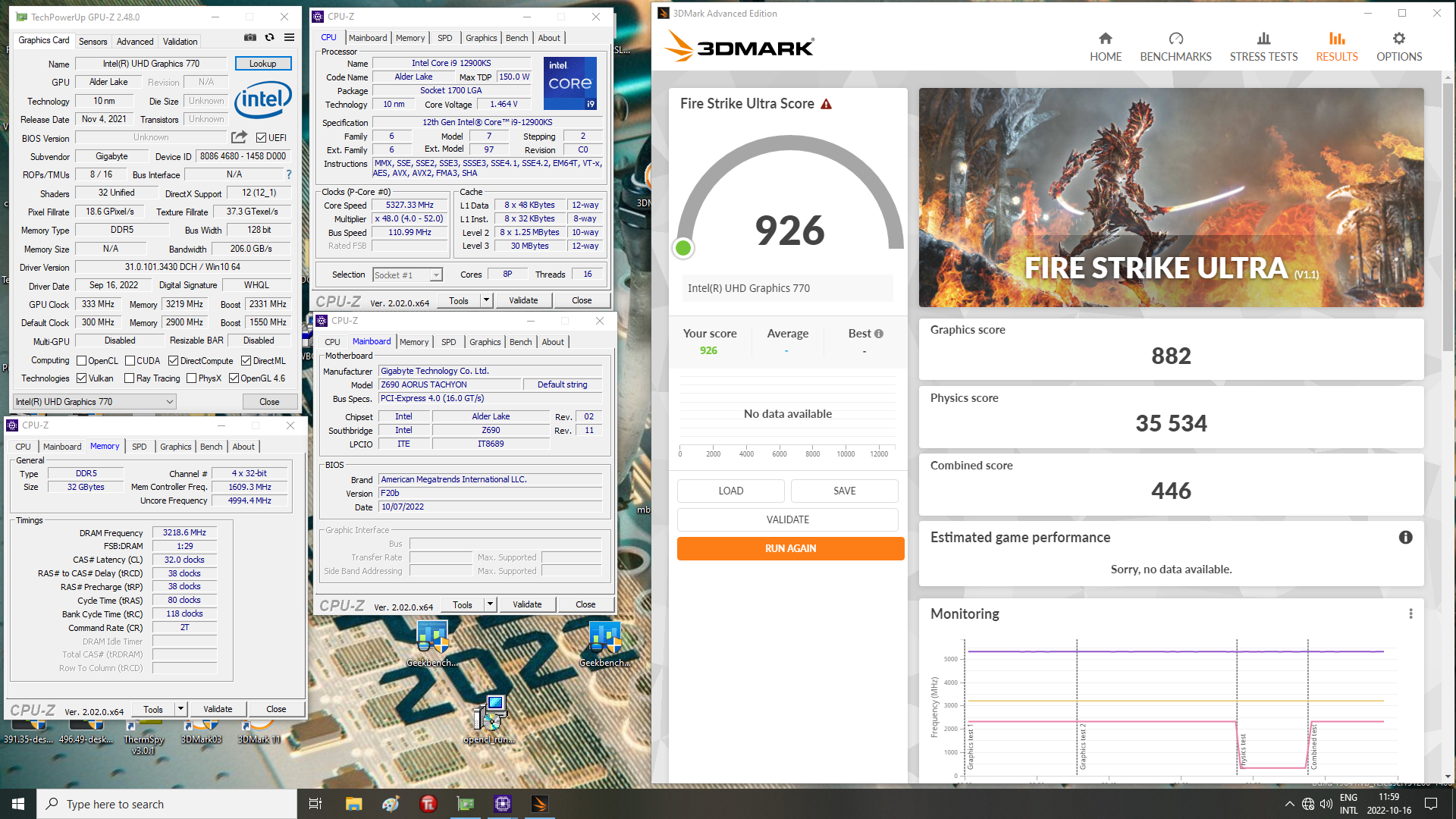
Task: Open the notification center icon
Action: click(x=1431, y=804)
